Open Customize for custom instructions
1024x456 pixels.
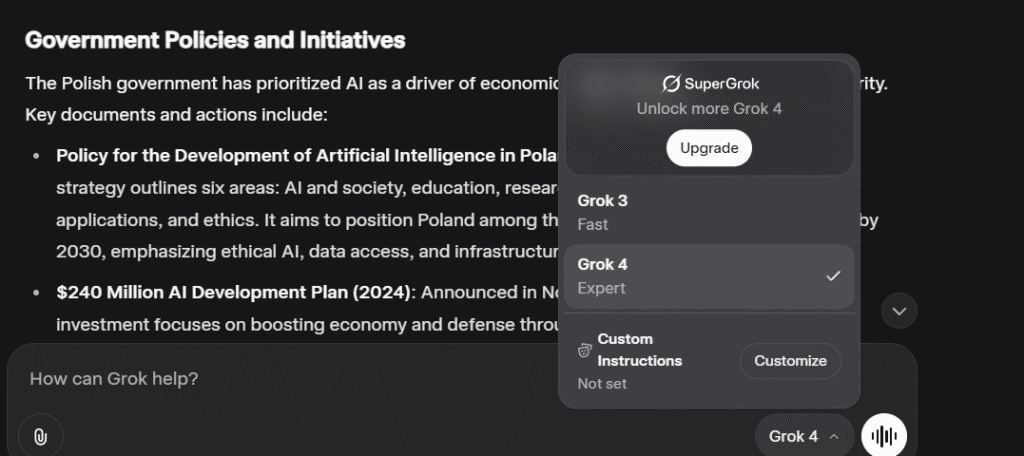(x=790, y=361)
